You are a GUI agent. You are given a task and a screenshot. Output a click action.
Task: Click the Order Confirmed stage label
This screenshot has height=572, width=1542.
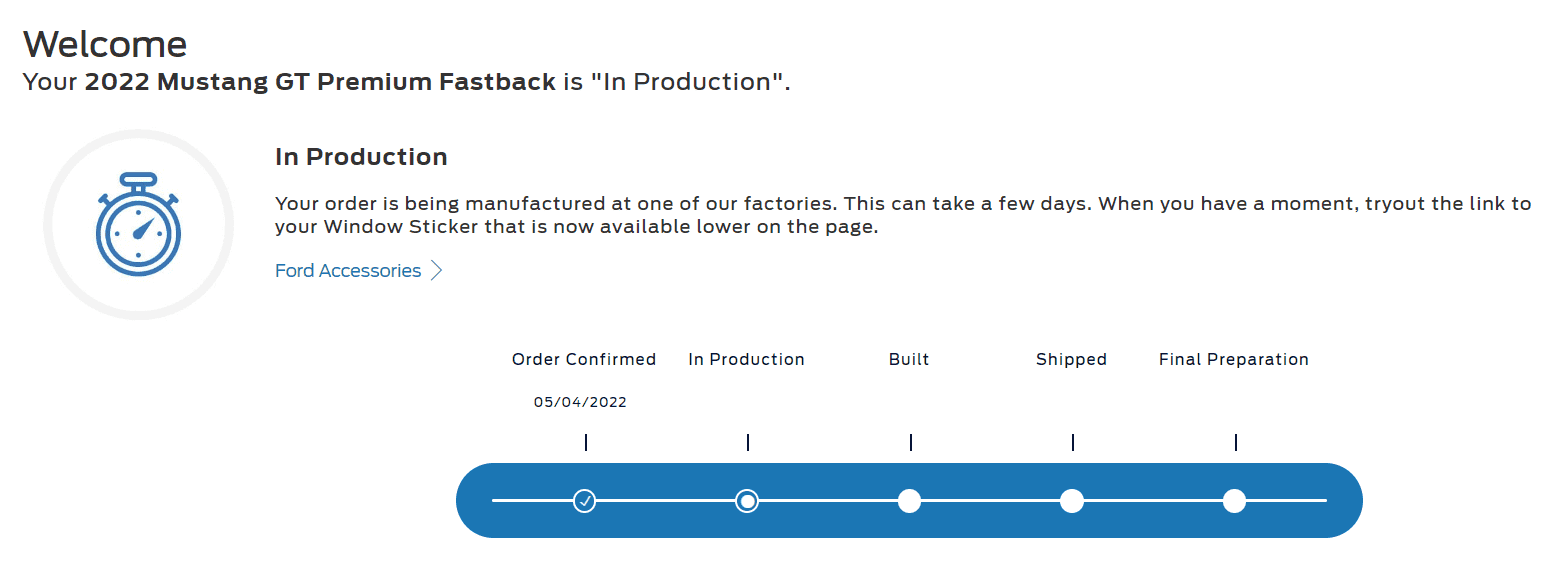584,359
